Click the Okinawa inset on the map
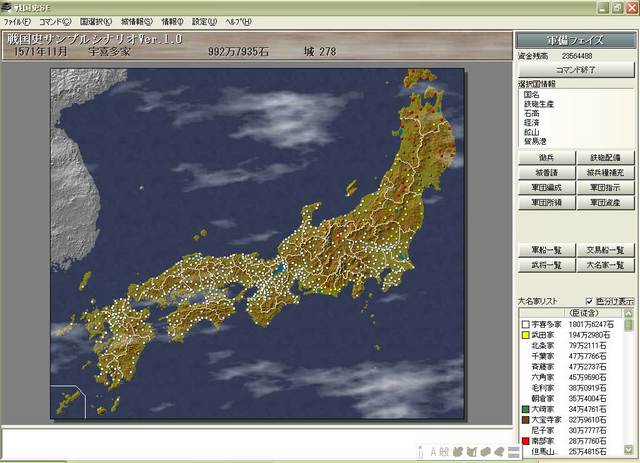 [68, 402]
